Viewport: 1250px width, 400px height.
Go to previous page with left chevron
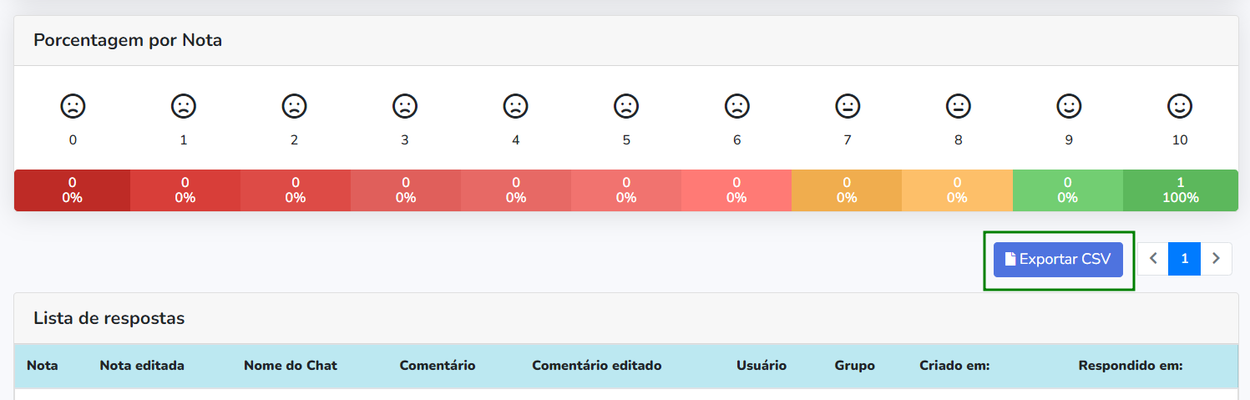[x=1153, y=259]
